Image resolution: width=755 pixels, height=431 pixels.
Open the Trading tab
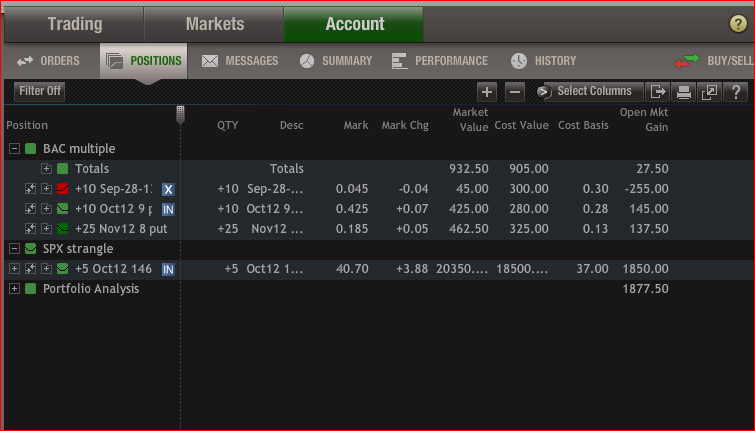[75, 24]
